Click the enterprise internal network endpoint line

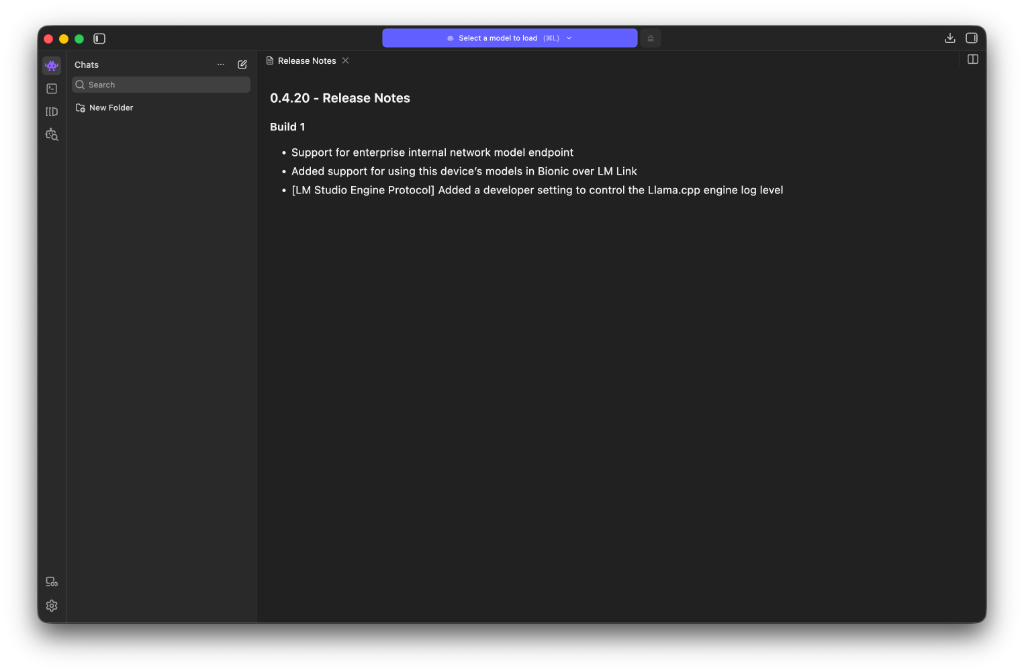(x=432, y=152)
